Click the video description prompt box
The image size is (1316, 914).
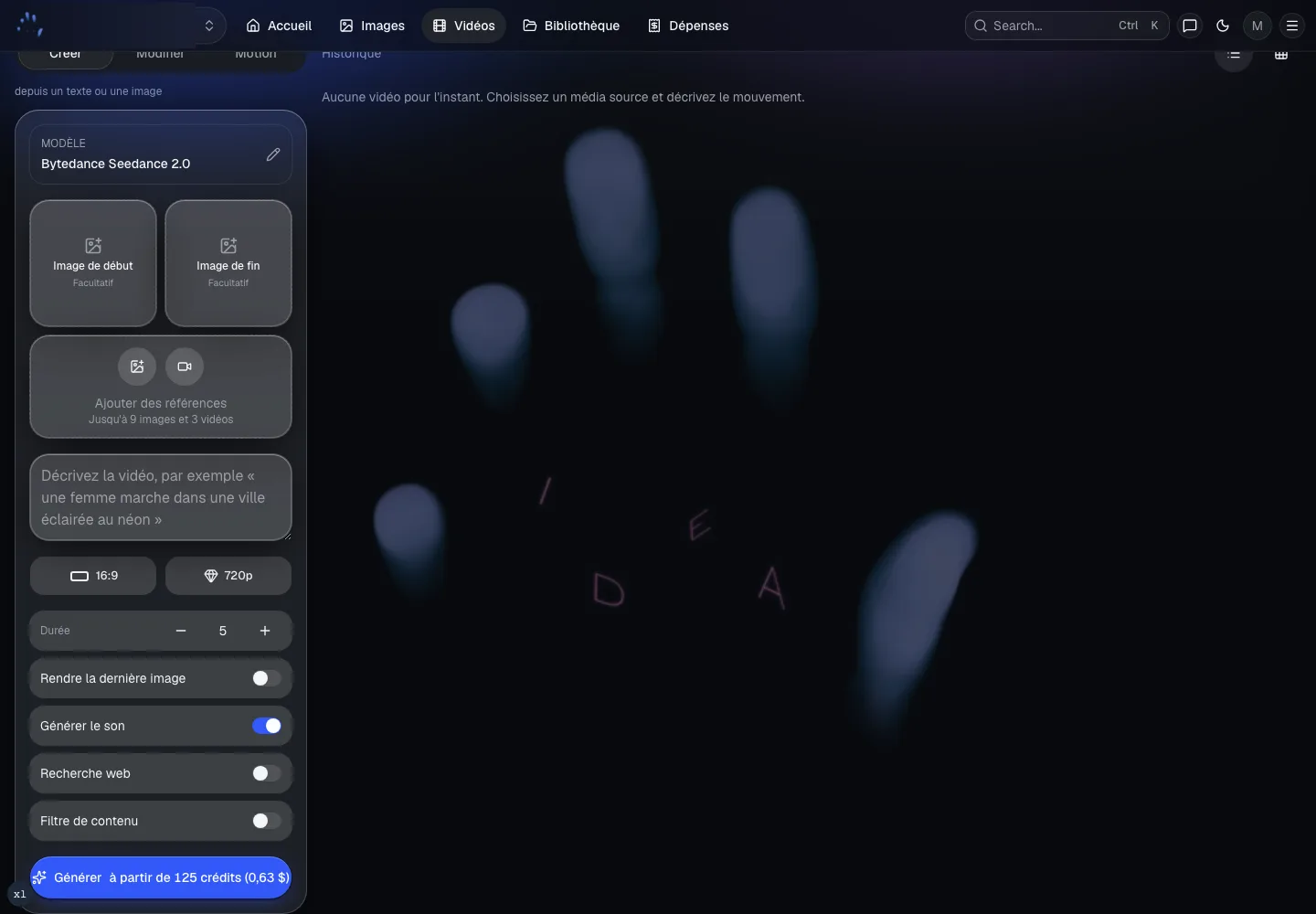[161, 497]
